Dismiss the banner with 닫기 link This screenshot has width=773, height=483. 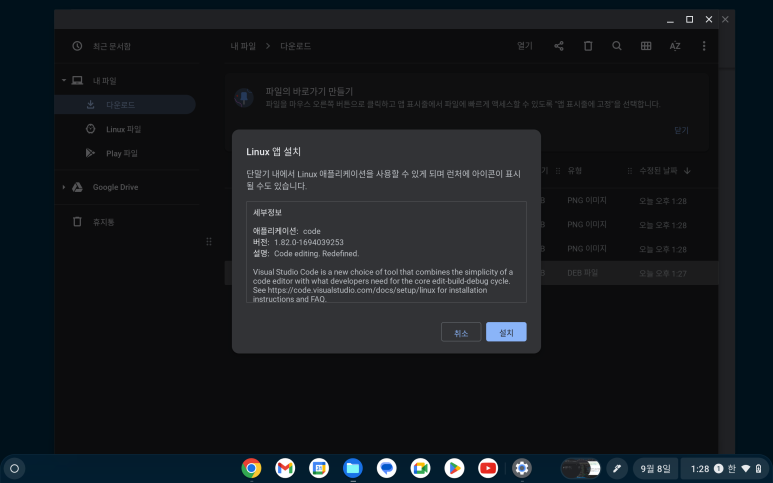pyautogui.click(x=681, y=130)
